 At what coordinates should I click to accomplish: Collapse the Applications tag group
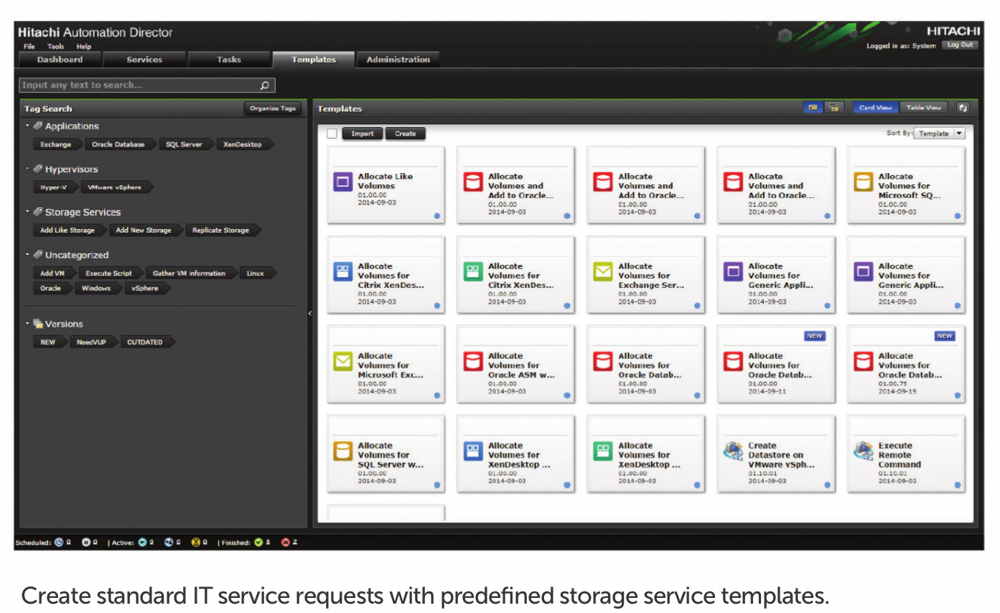pyautogui.click(x=27, y=126)
